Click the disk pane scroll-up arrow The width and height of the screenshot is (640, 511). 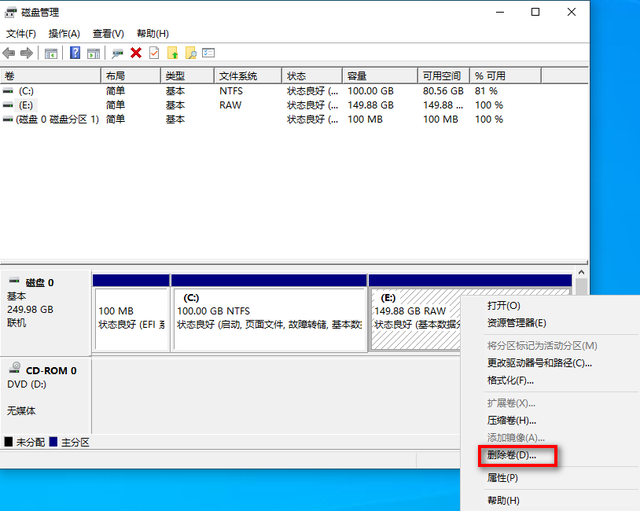(x=582, y=272)
